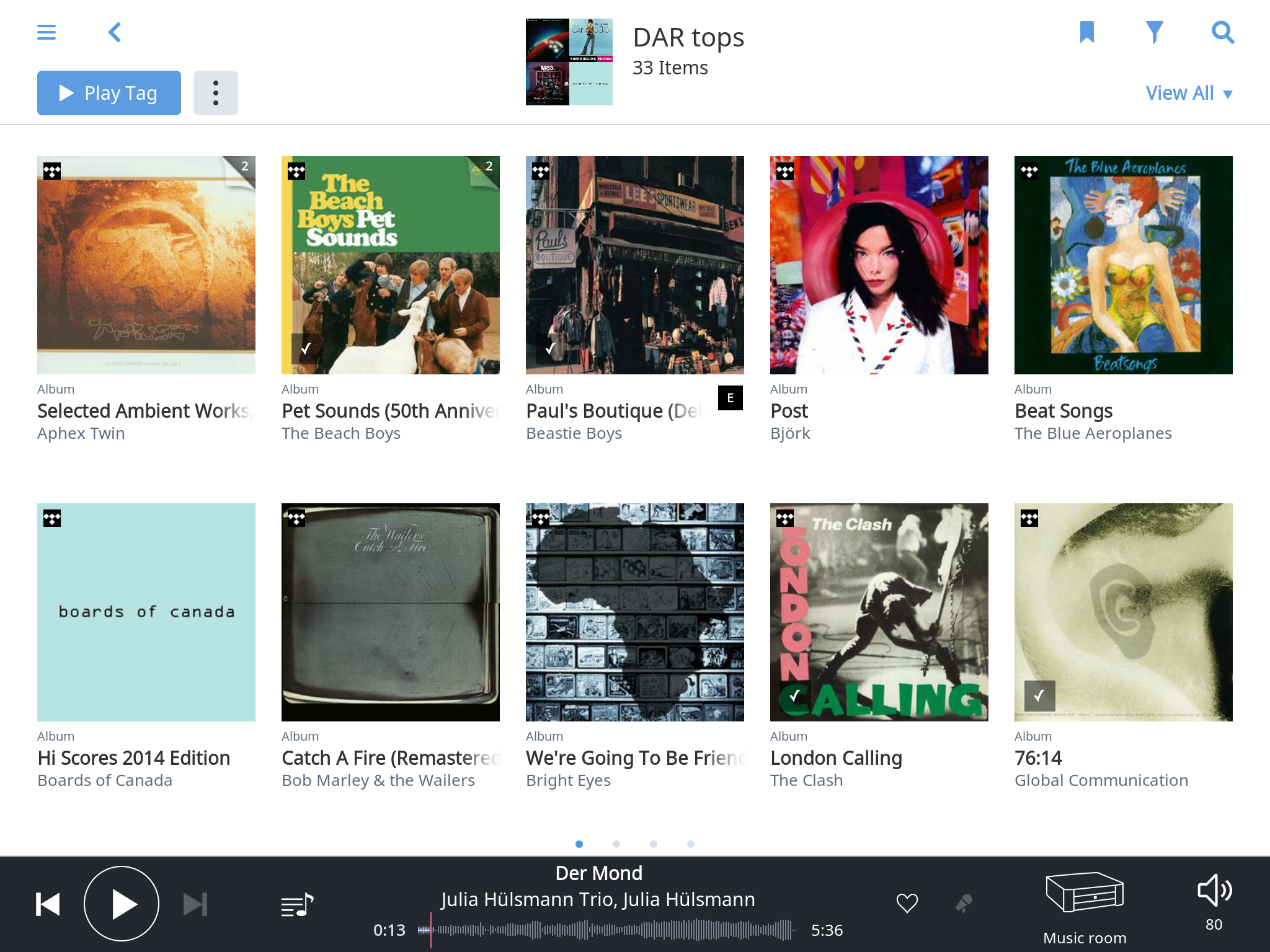This screenshot has height=952, width=1270.
Task: Go to third page dot
Action: click(x=654, y=844)
